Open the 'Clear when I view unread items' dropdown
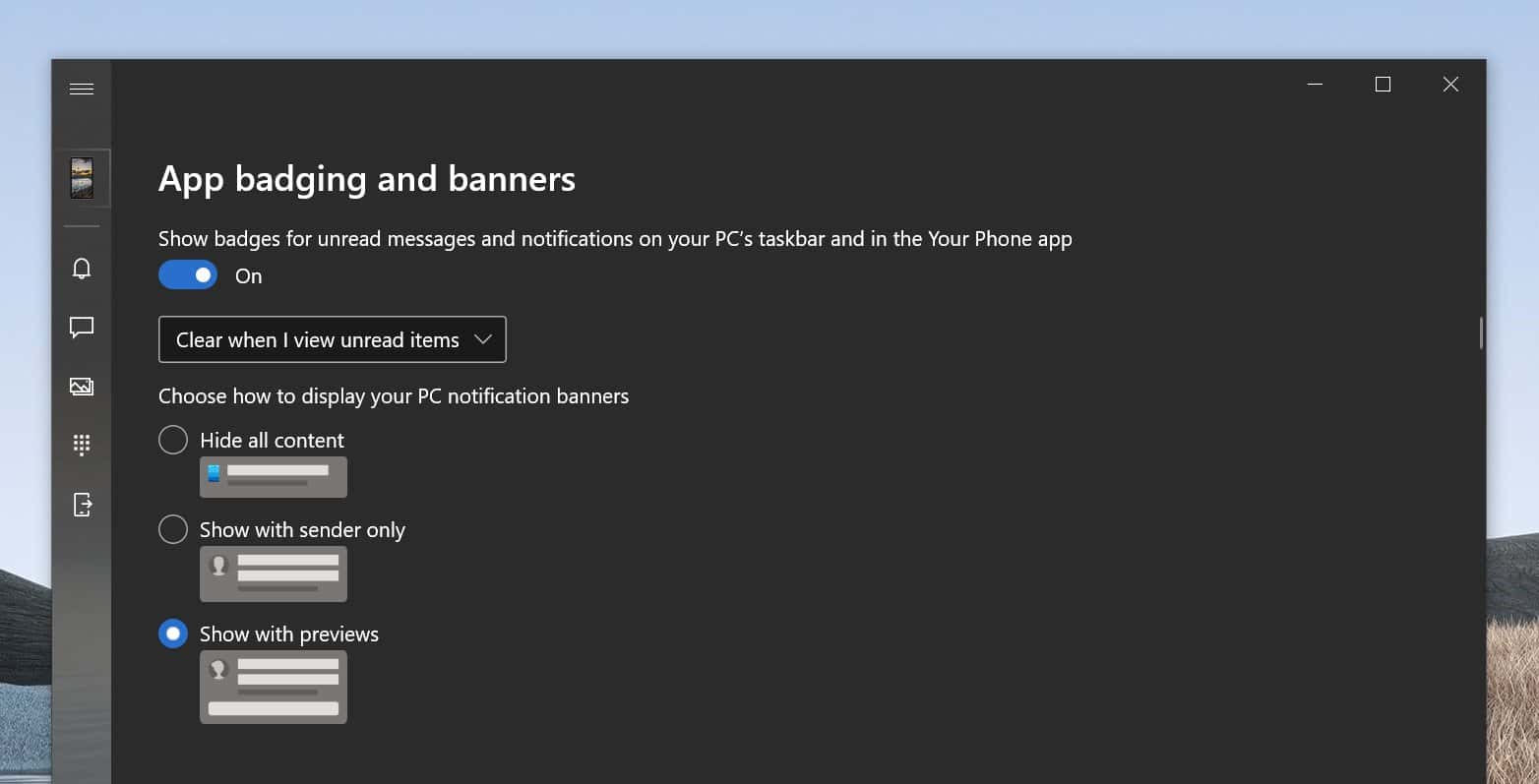Viewport: 1539px width, 784px height. point(333,339)
